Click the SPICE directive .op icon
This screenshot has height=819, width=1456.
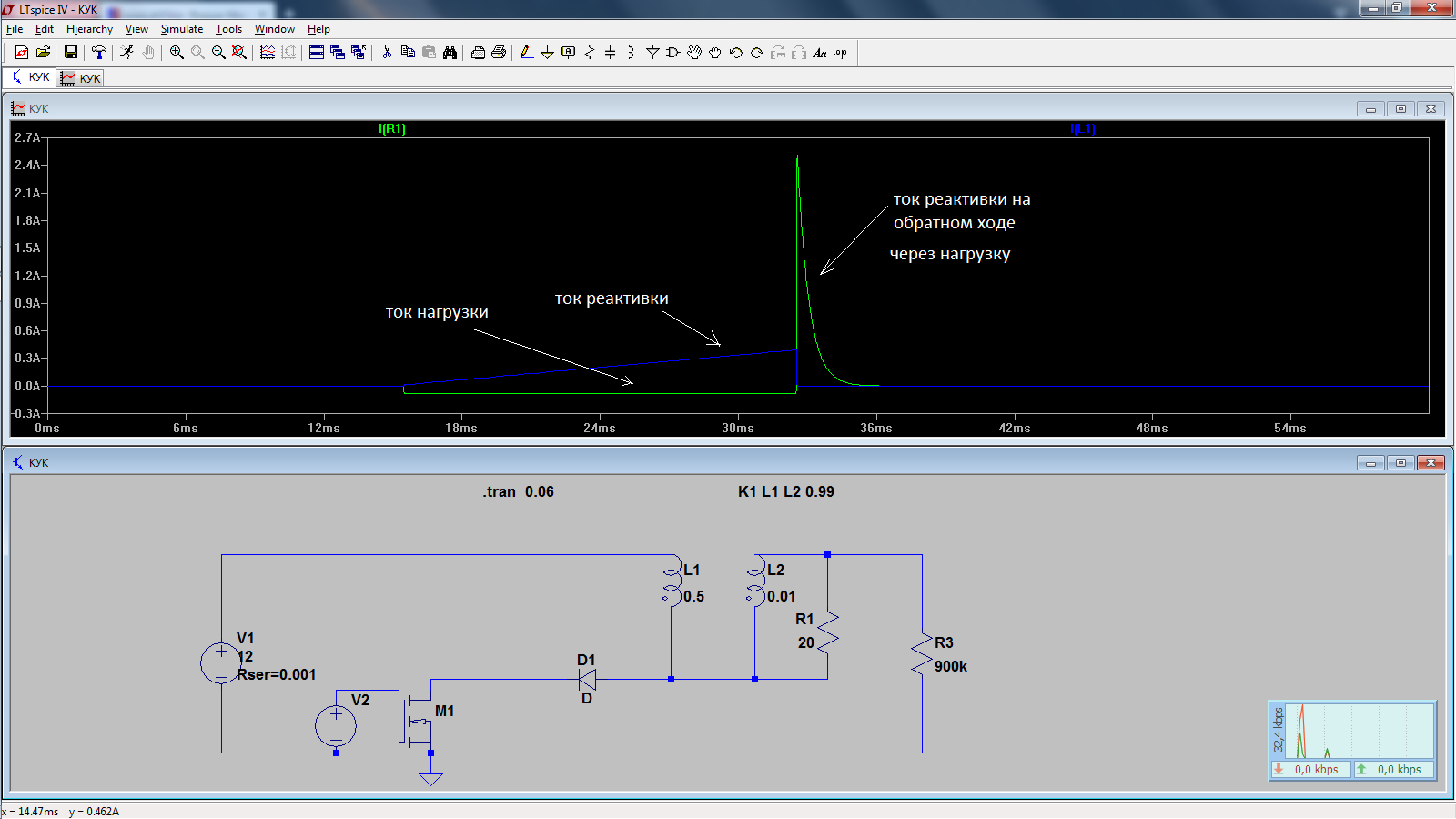pyautogui.click(x=841, y=53)
